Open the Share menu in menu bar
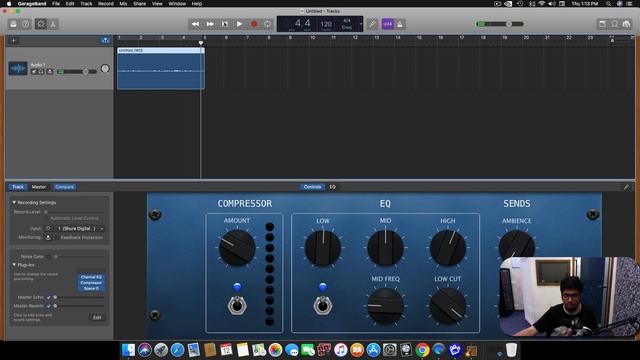 coord(140,4)
